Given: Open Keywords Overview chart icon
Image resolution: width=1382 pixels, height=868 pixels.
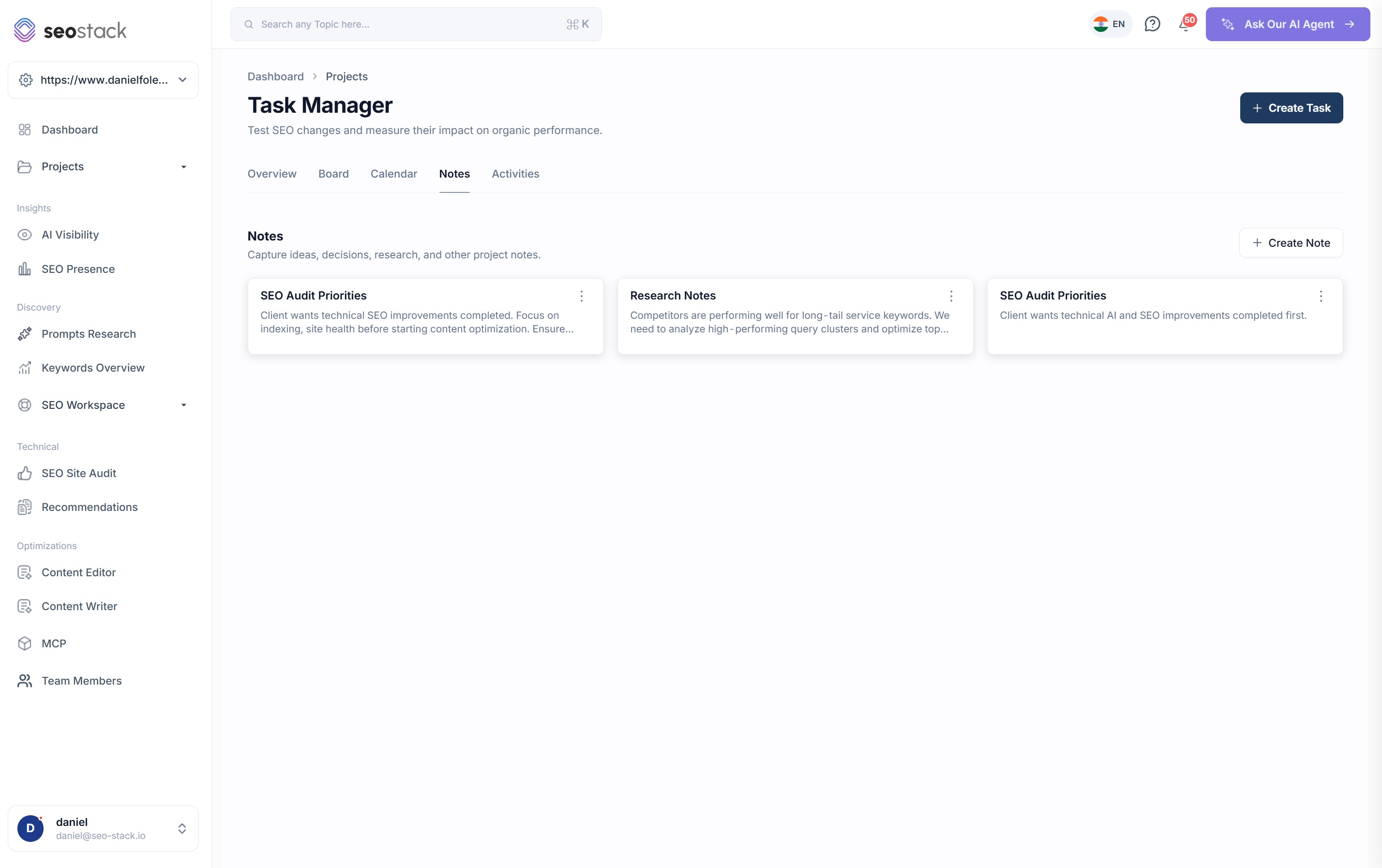Looking at the screenshot, I should click(25, 368).
